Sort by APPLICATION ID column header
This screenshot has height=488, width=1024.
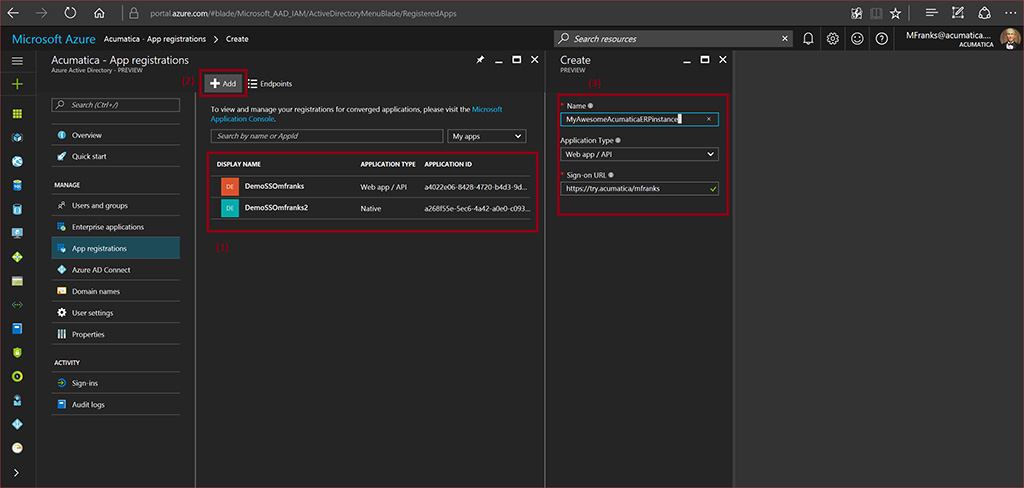tap(448, 164)
